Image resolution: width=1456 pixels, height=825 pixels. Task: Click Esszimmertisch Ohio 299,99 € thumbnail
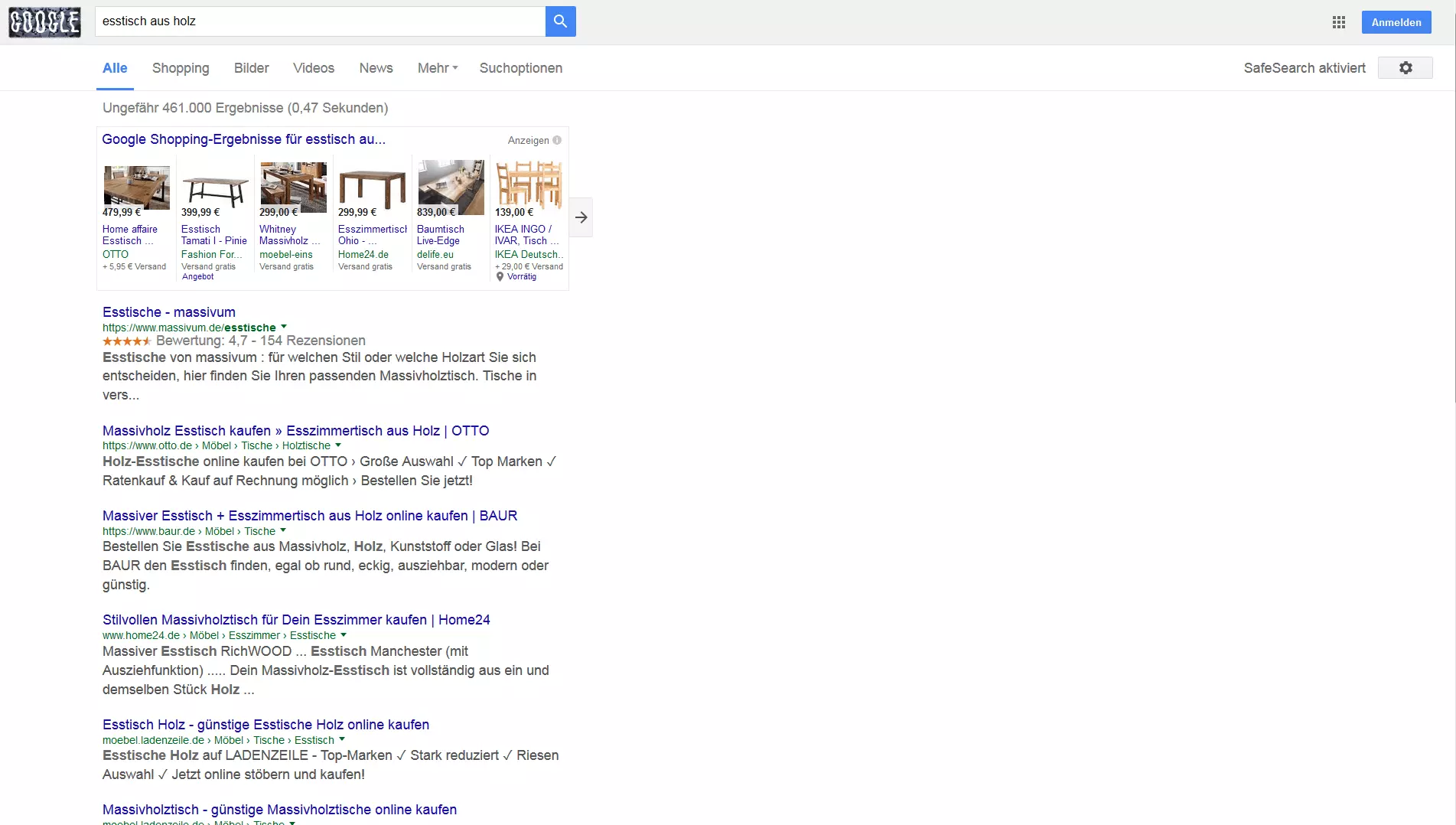click(x=372, y=189)
